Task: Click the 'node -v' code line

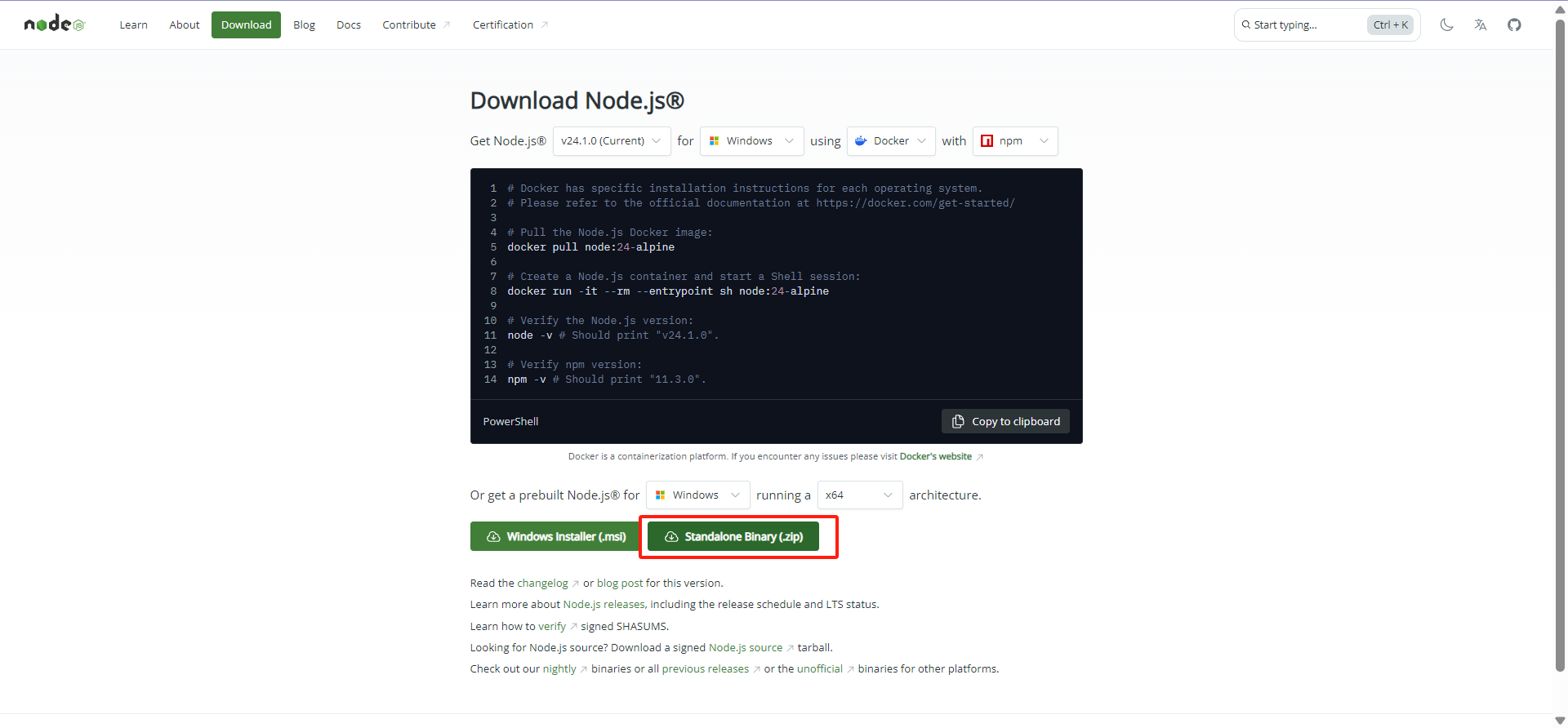Action: [x=613, y=335]
